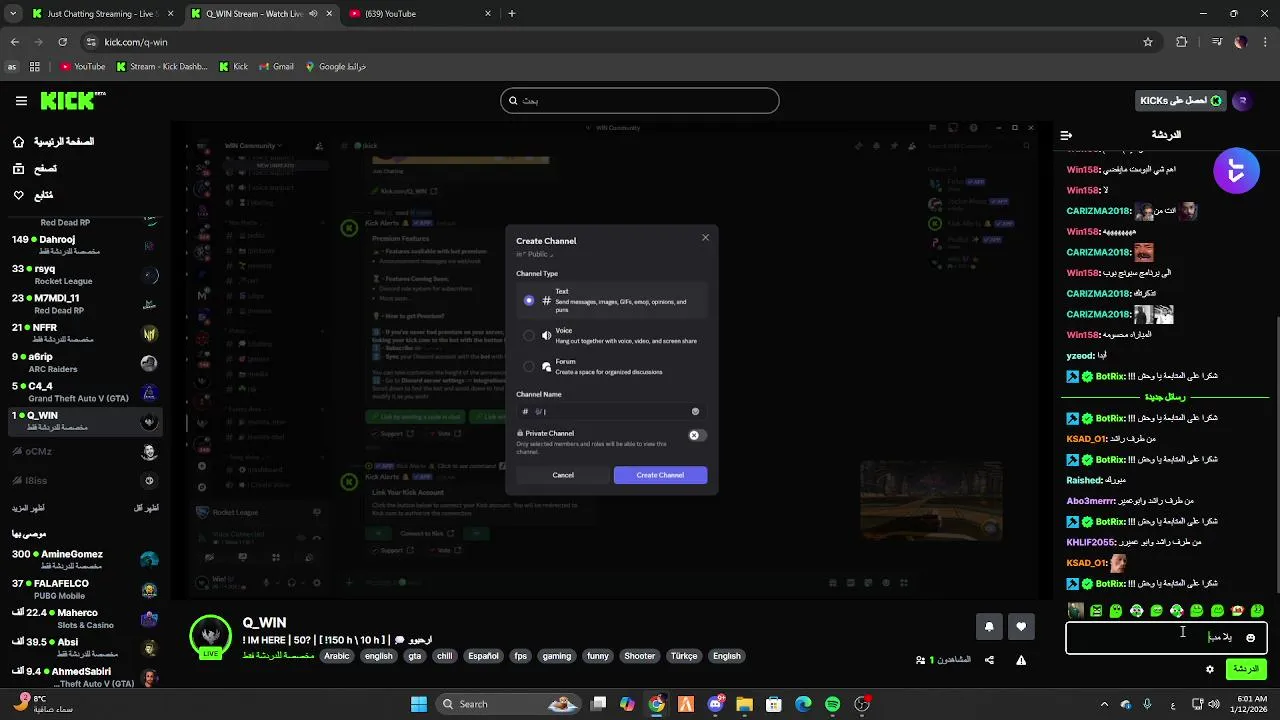
Task: Open site information dropdown in address bar
Action: 90,42
